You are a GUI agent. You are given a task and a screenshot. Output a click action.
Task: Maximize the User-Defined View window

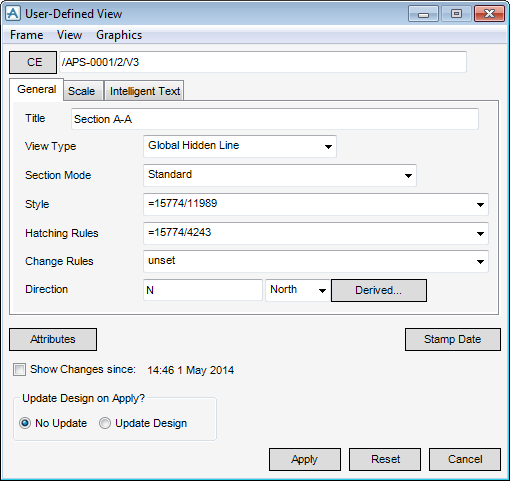pos(456,14)
